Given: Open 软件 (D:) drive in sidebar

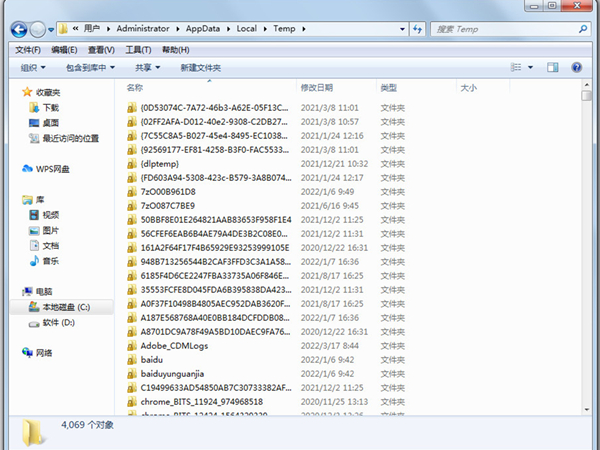Looking at the screenshot, I should coord(58,323).
